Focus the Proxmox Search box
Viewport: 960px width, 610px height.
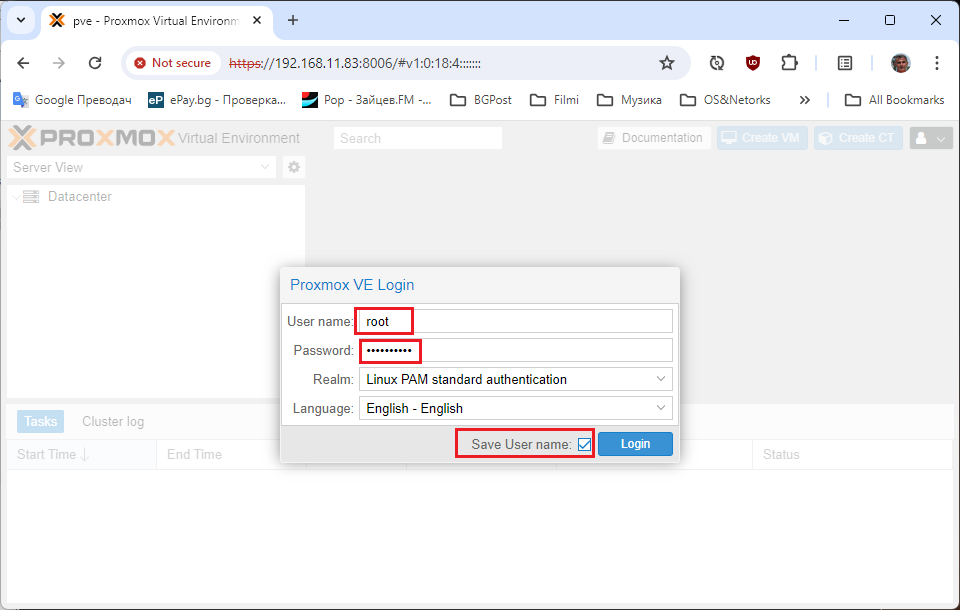[x=418, y=138]
